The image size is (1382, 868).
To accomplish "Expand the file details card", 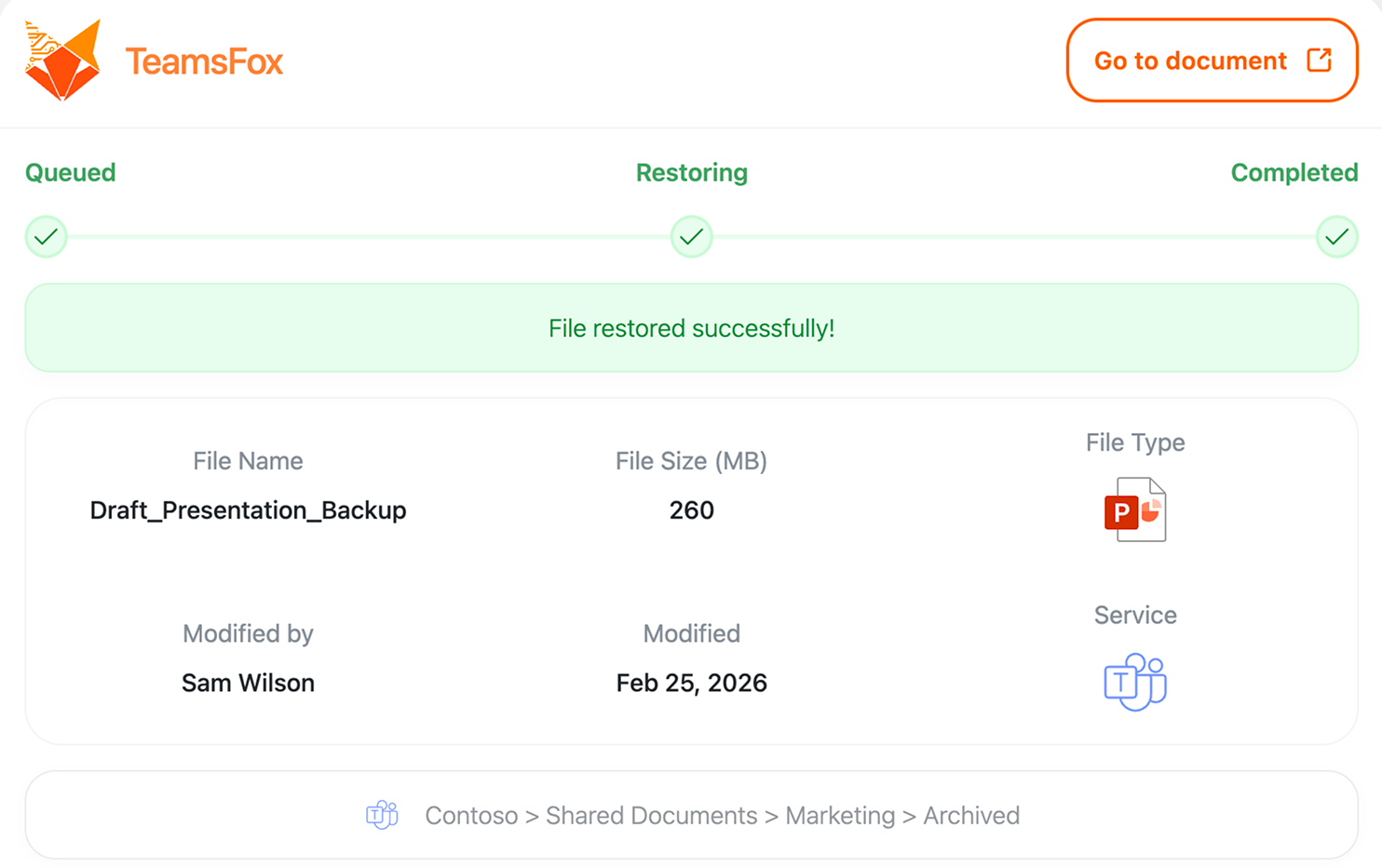I will click(691, 571).
